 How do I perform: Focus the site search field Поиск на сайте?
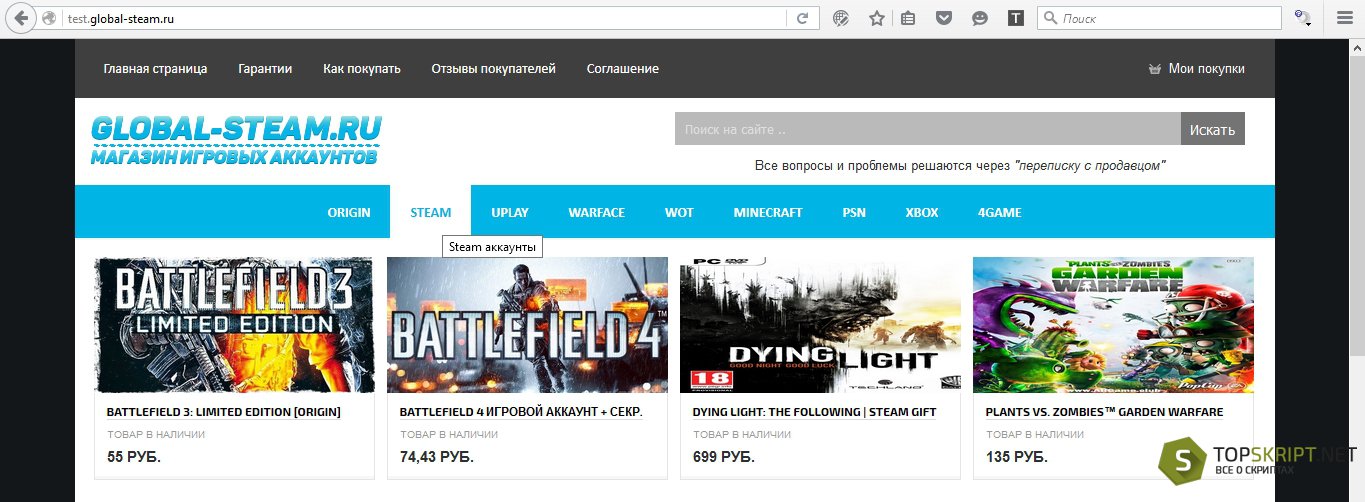point(928,129)
